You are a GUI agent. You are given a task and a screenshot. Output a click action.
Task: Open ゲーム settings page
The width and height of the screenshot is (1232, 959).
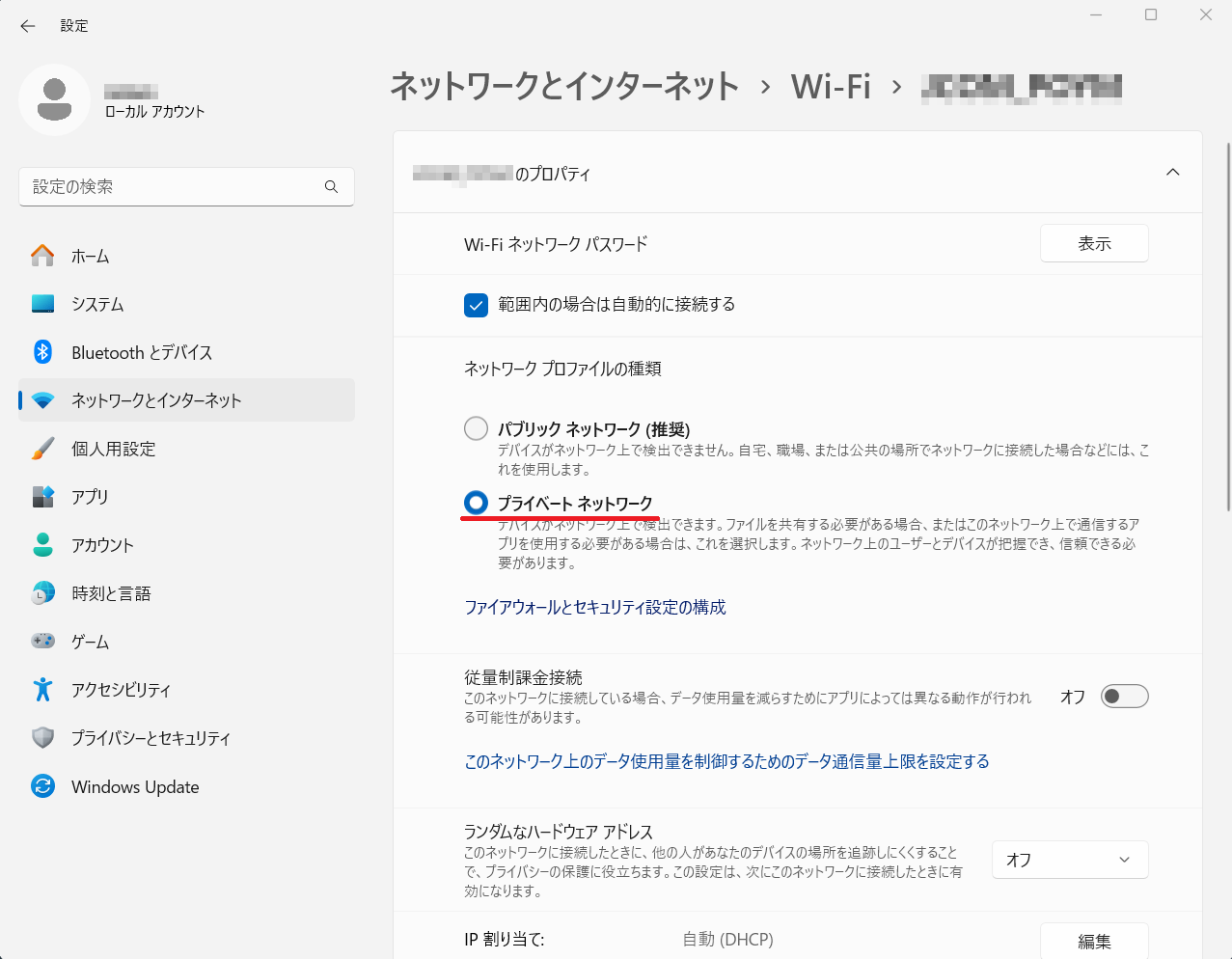pos(187,642)
